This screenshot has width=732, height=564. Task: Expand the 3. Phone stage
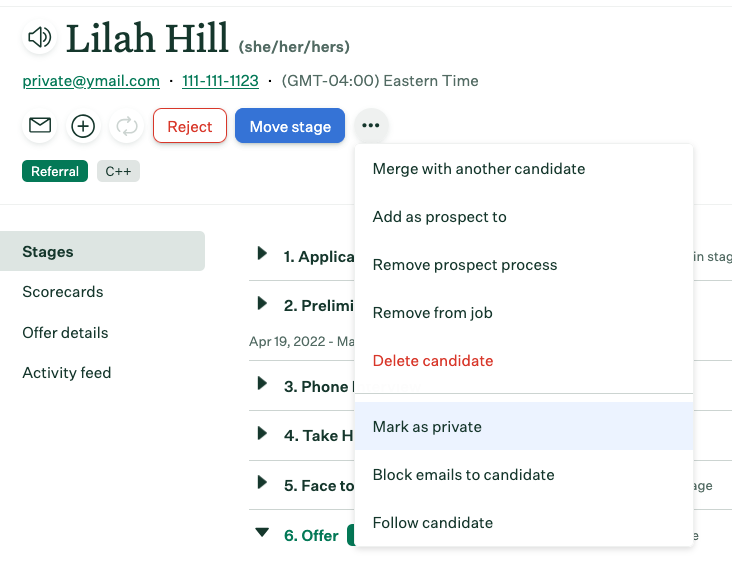point(262,384)
